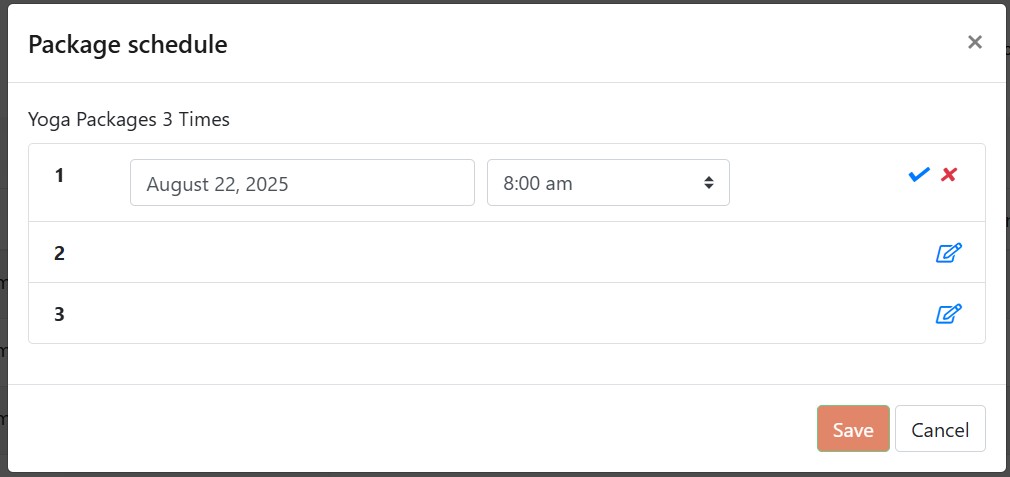1010x477 pixels.
Task: Click the Package schedule title text
Action: point(128,44)
